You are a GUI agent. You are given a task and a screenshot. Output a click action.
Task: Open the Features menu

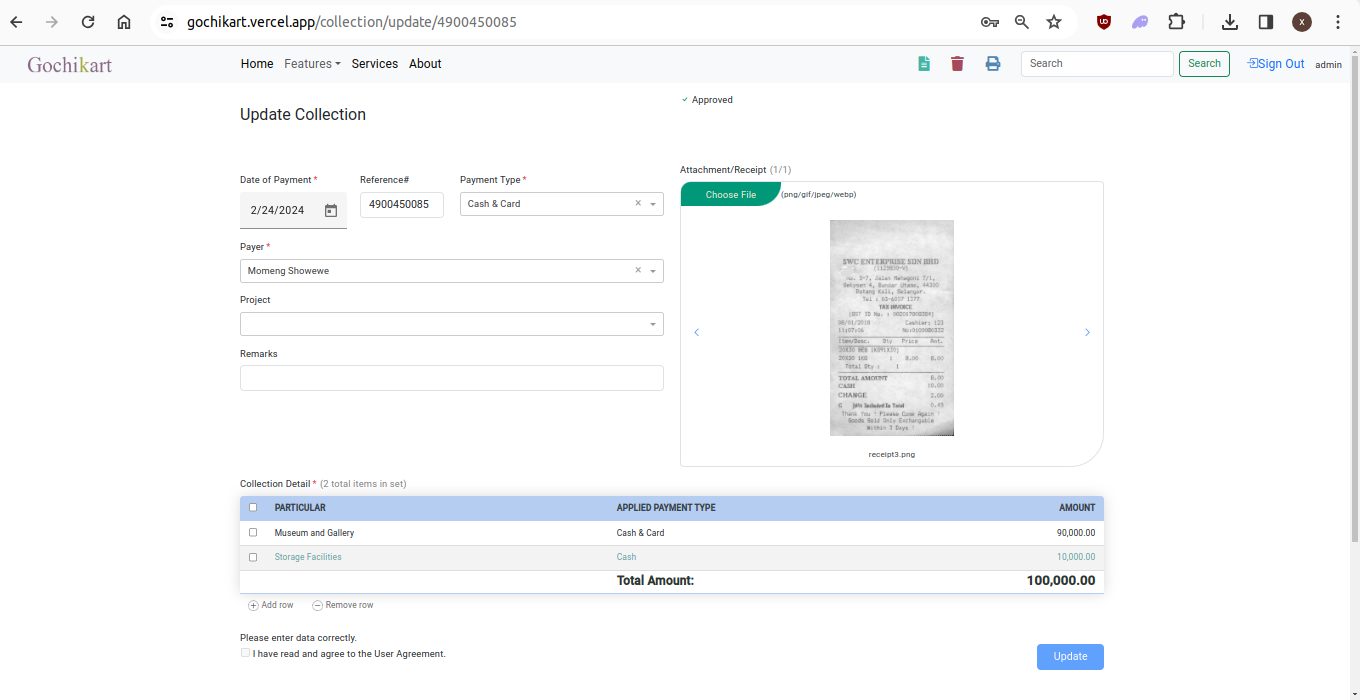point(312,64)
